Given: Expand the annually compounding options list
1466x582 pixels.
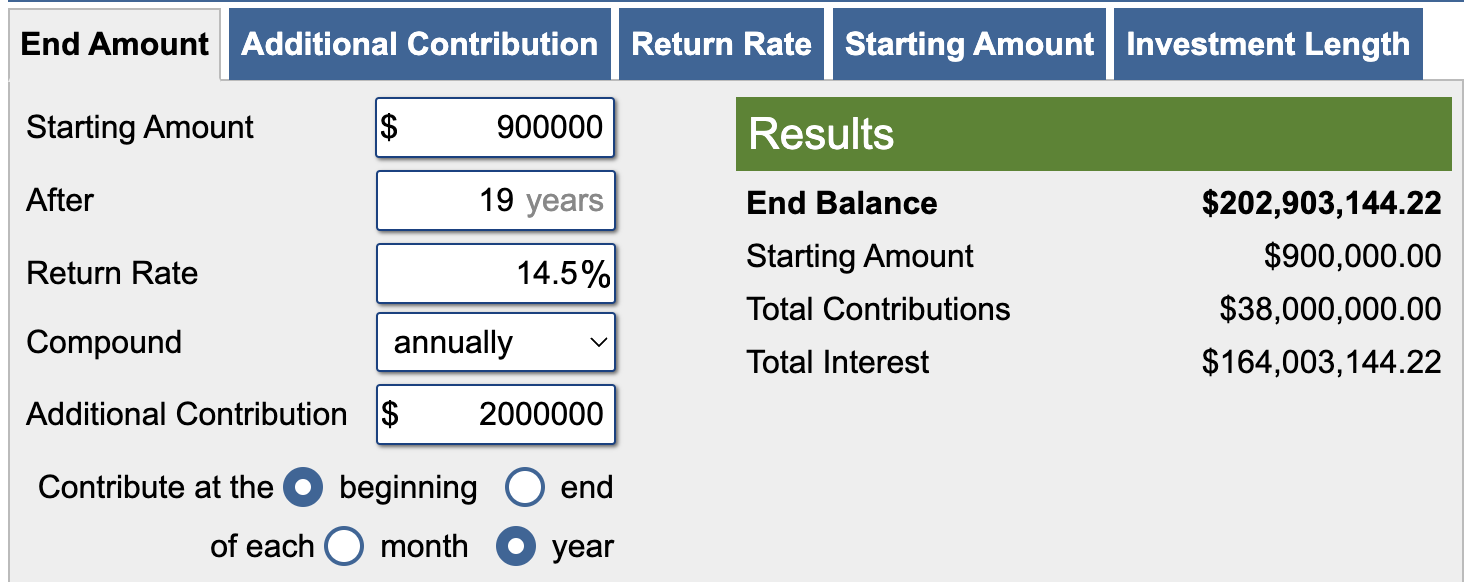Looking at the screenshot, I should pyautogui.click(x=495, y=342).
